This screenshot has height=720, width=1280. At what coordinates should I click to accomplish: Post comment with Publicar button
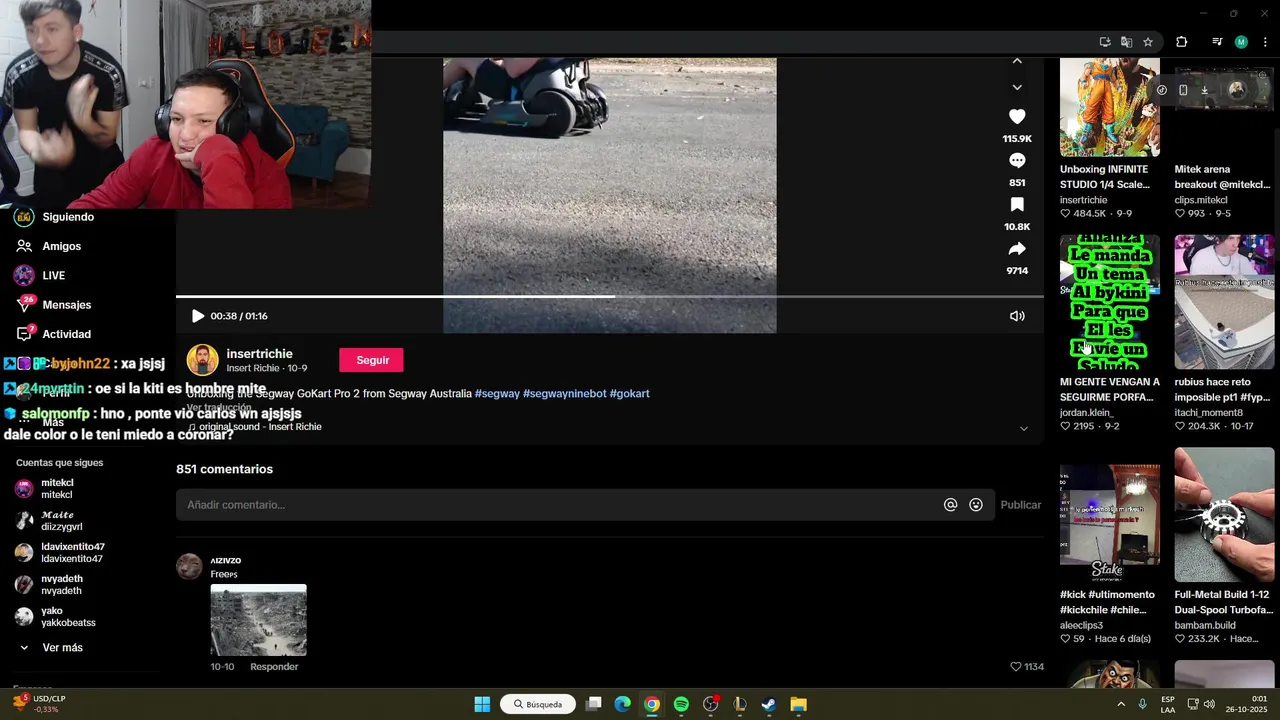coord(1021,505)
